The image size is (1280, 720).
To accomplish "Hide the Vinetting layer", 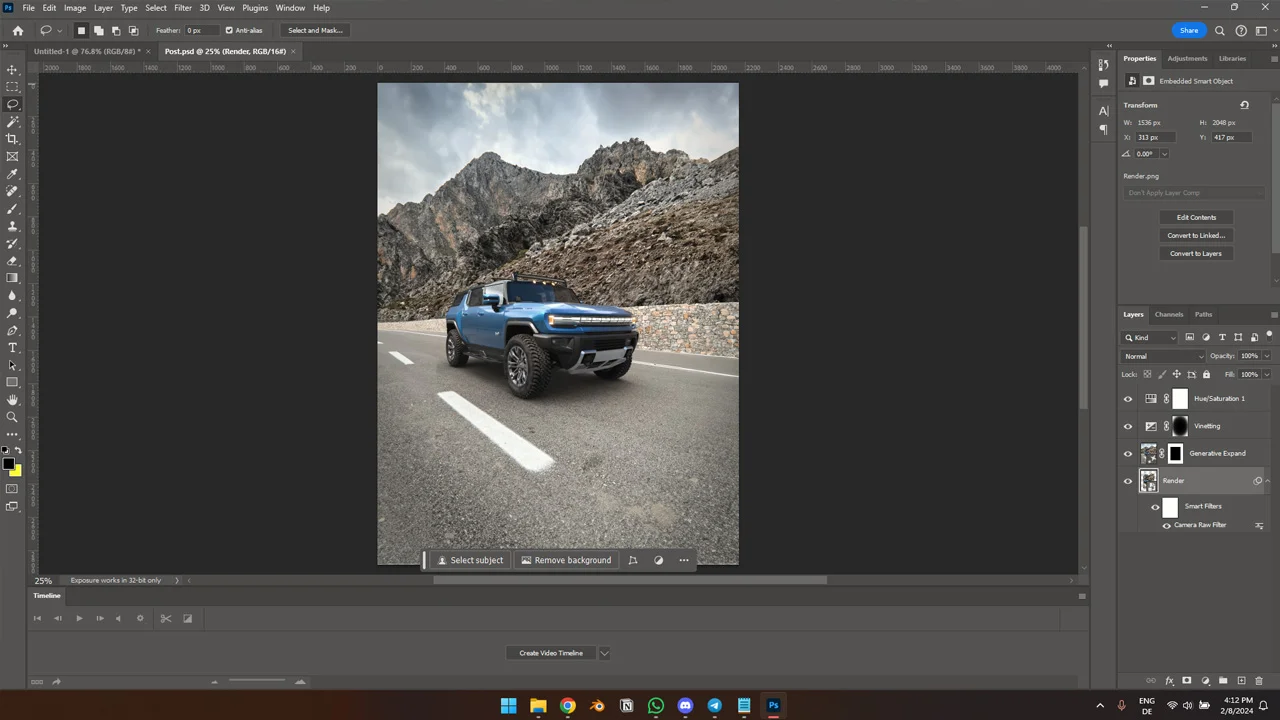I will pos(1128,425).
